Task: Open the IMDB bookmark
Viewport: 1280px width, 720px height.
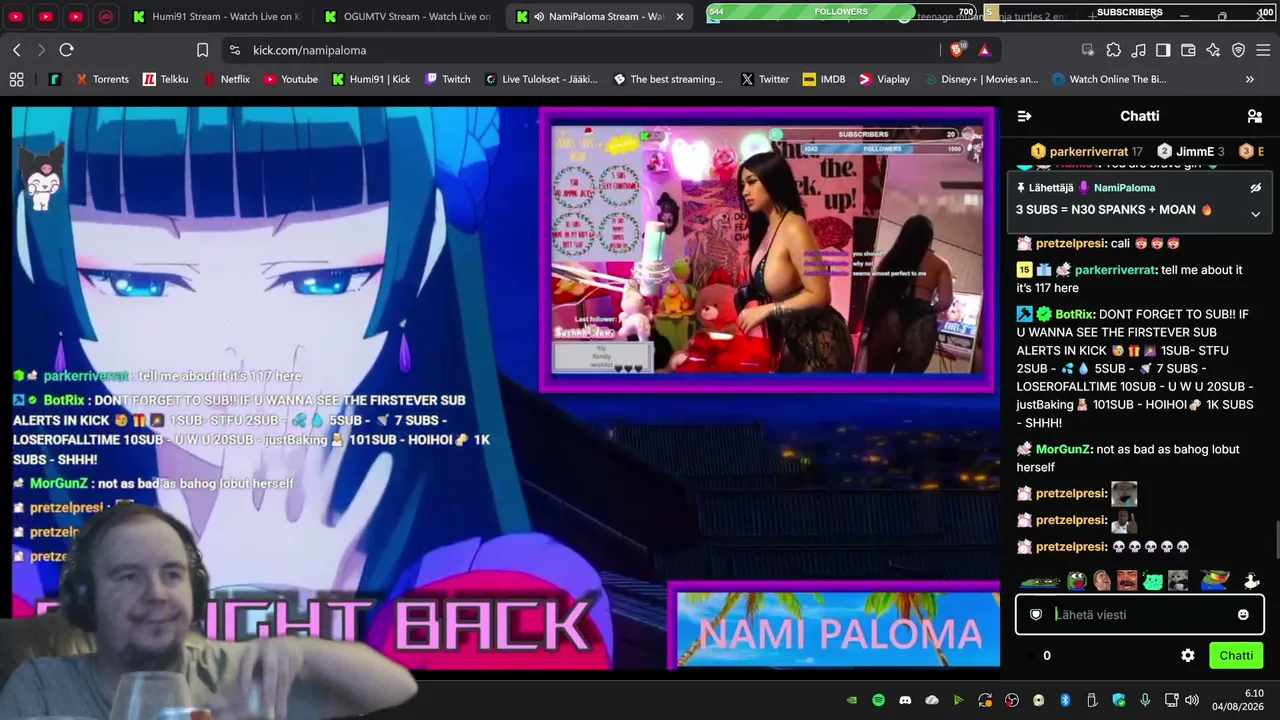Action: tap(823, 79)
